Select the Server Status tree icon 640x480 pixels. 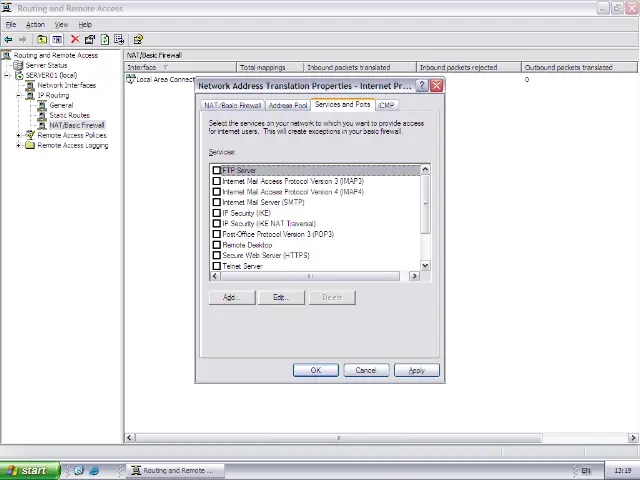(18, 65)
